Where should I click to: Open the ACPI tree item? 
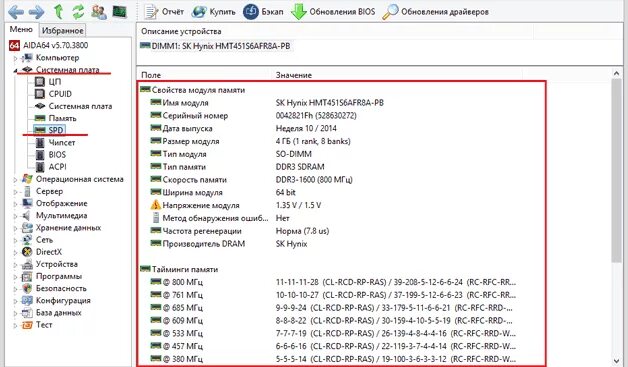pyautogui.click(x=50, y=167)
